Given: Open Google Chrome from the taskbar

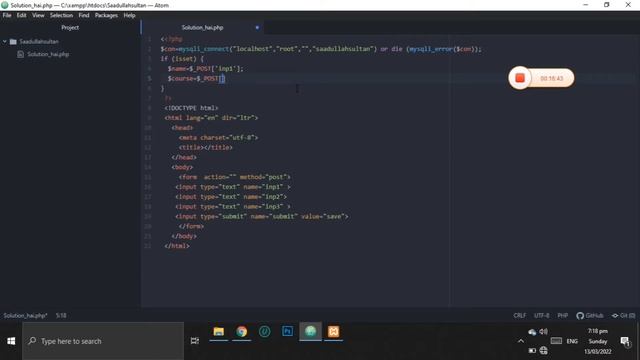Looking at the screenshot, I should (242, 331).
